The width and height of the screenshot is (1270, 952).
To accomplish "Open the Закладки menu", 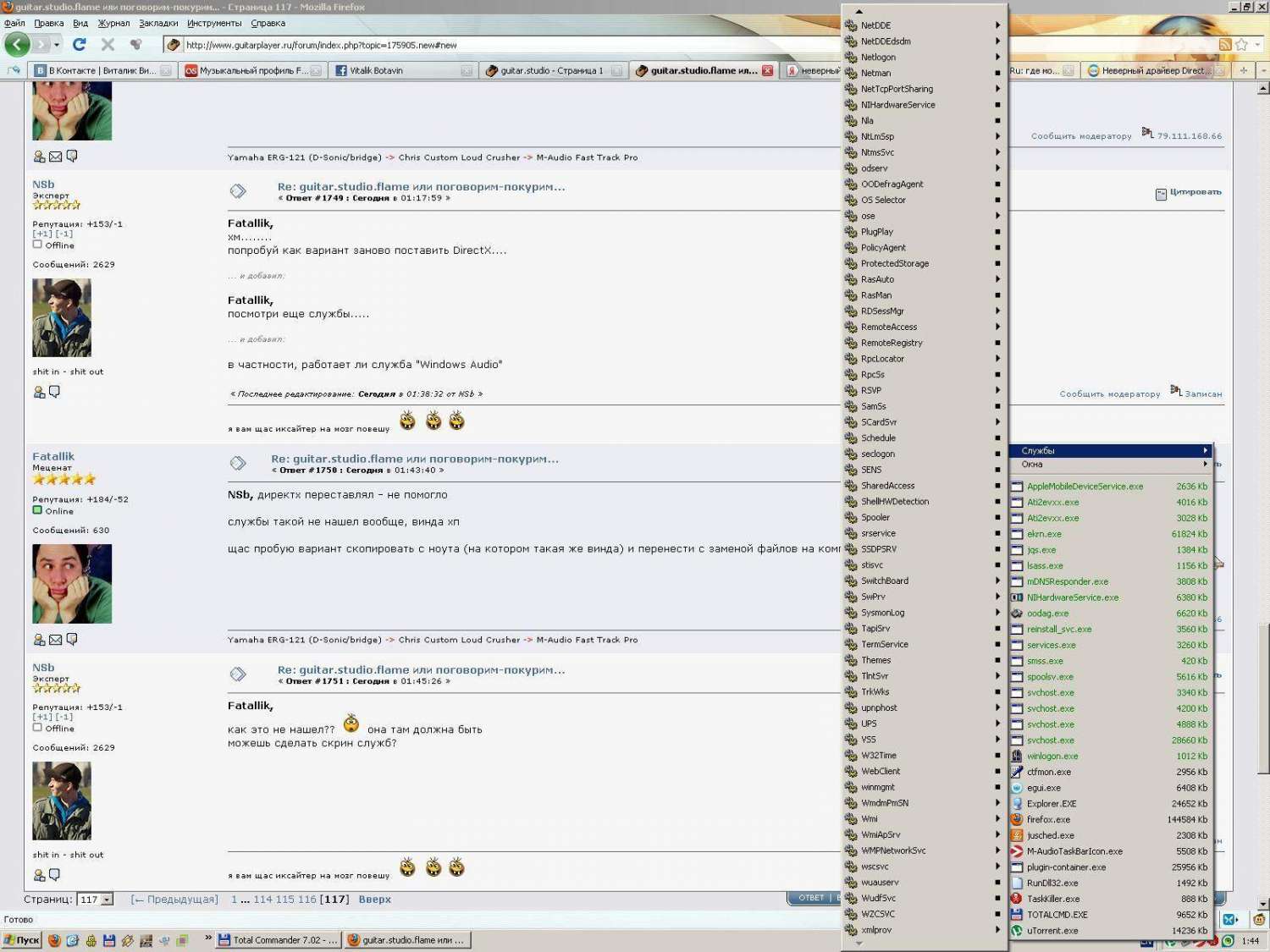I will point(158,23).
